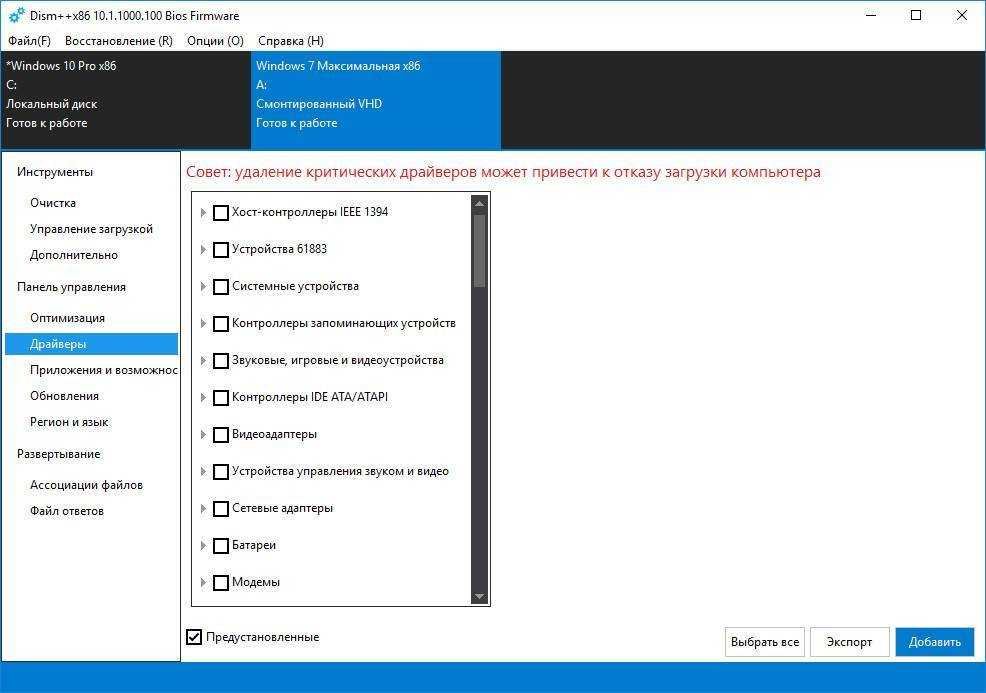Screen dimensions: 986x693
Task: Click the Dism++ gear app icon
Action: coord(16,15)
